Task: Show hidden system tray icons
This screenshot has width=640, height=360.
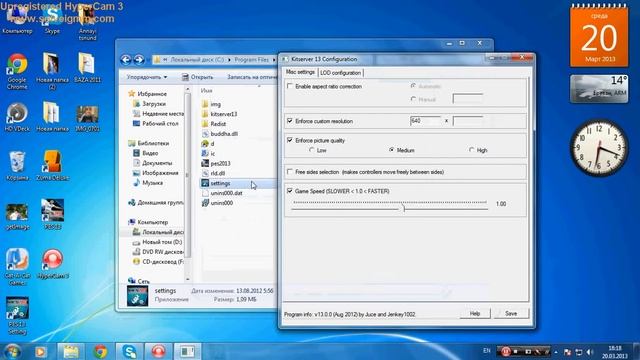Action: 556,352
